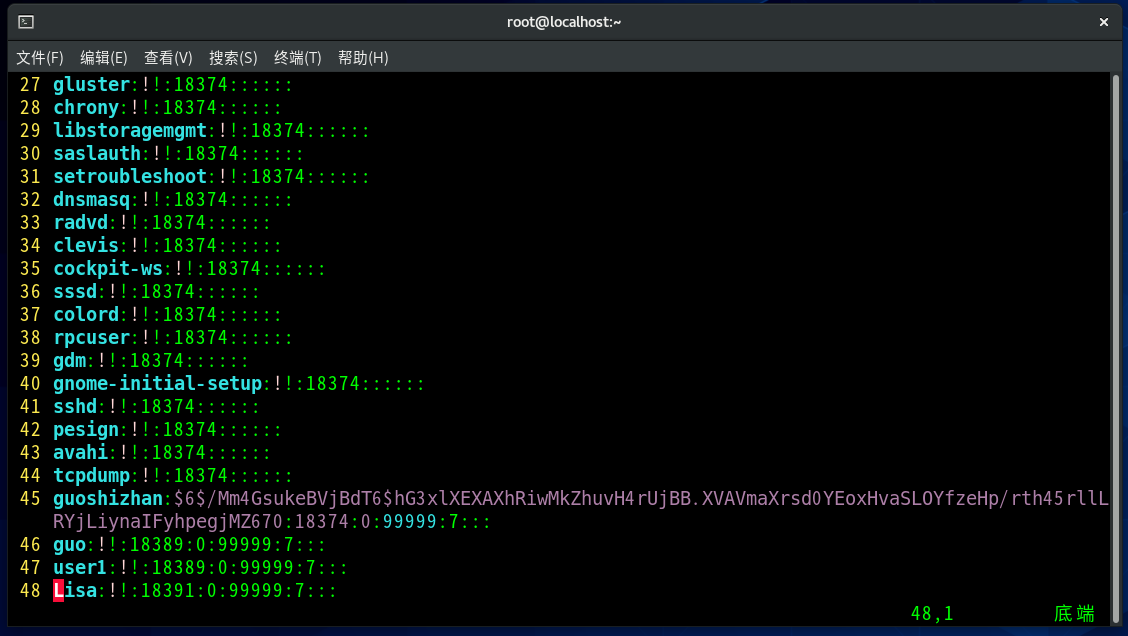Open the 编辑(E) menu
The image size is (1128, 636).
click(x=104, y=58)
